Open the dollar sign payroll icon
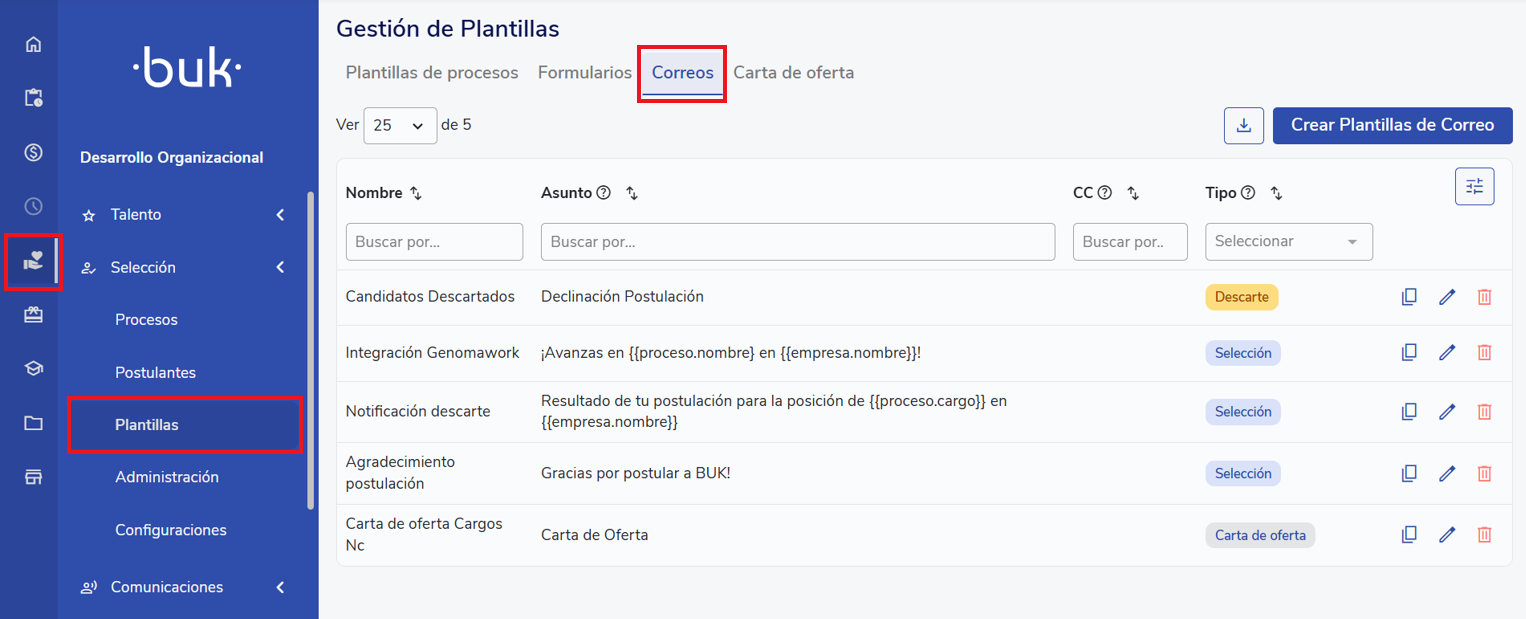Viewport: 1526px width, 619px height. (33, 152)
